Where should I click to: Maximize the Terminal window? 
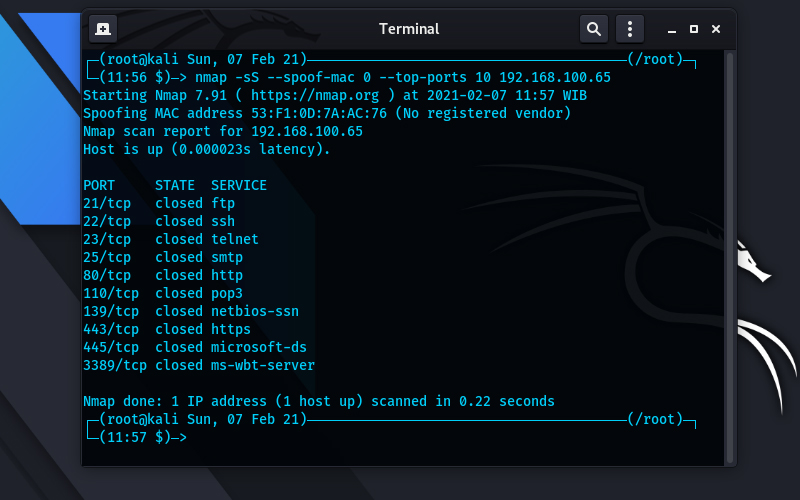click(694, 29)
